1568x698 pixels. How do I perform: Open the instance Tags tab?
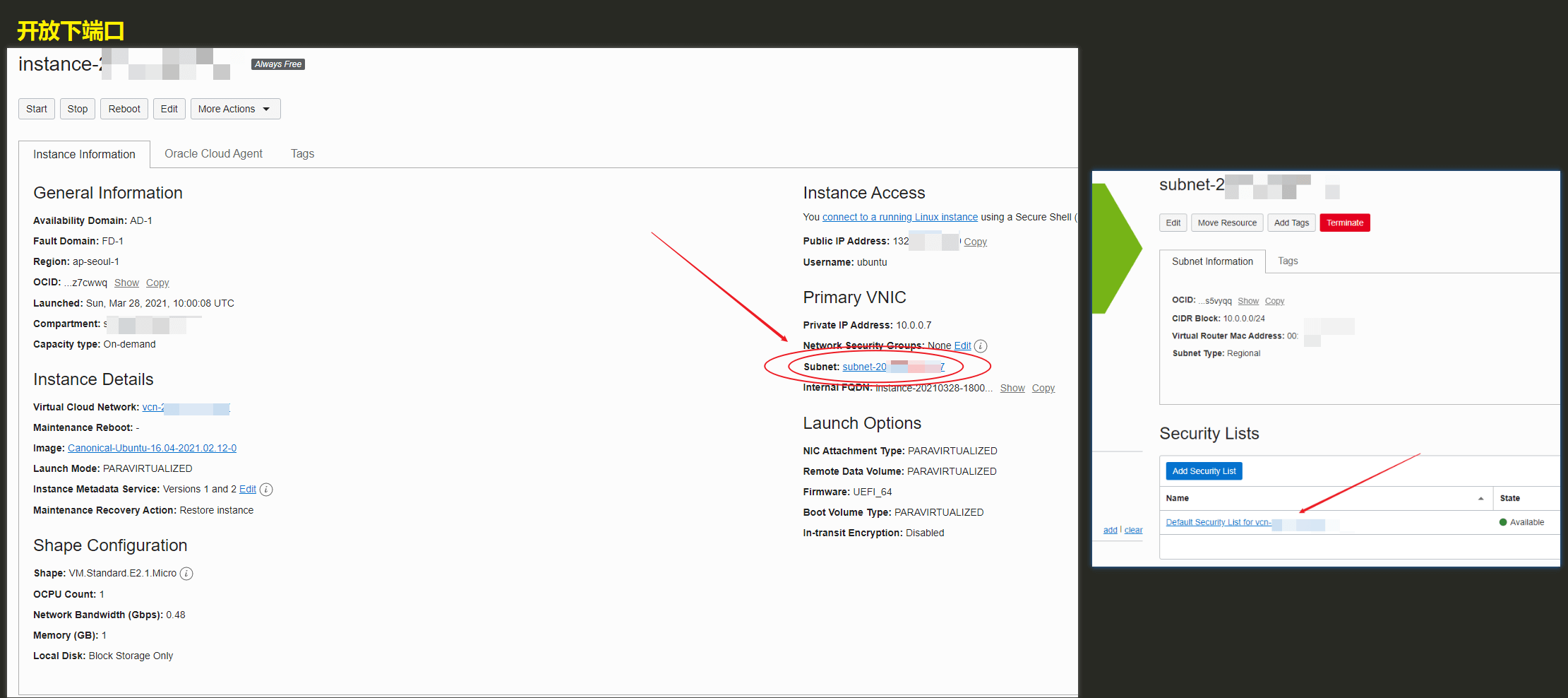coord(302,154)
